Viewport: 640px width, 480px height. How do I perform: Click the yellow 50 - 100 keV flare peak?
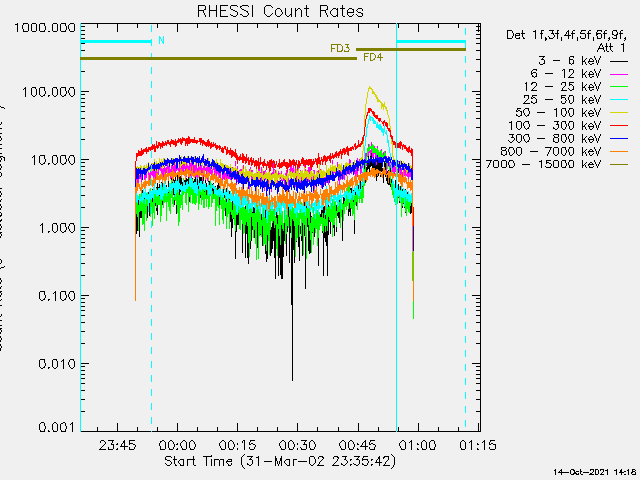point(370,87)
